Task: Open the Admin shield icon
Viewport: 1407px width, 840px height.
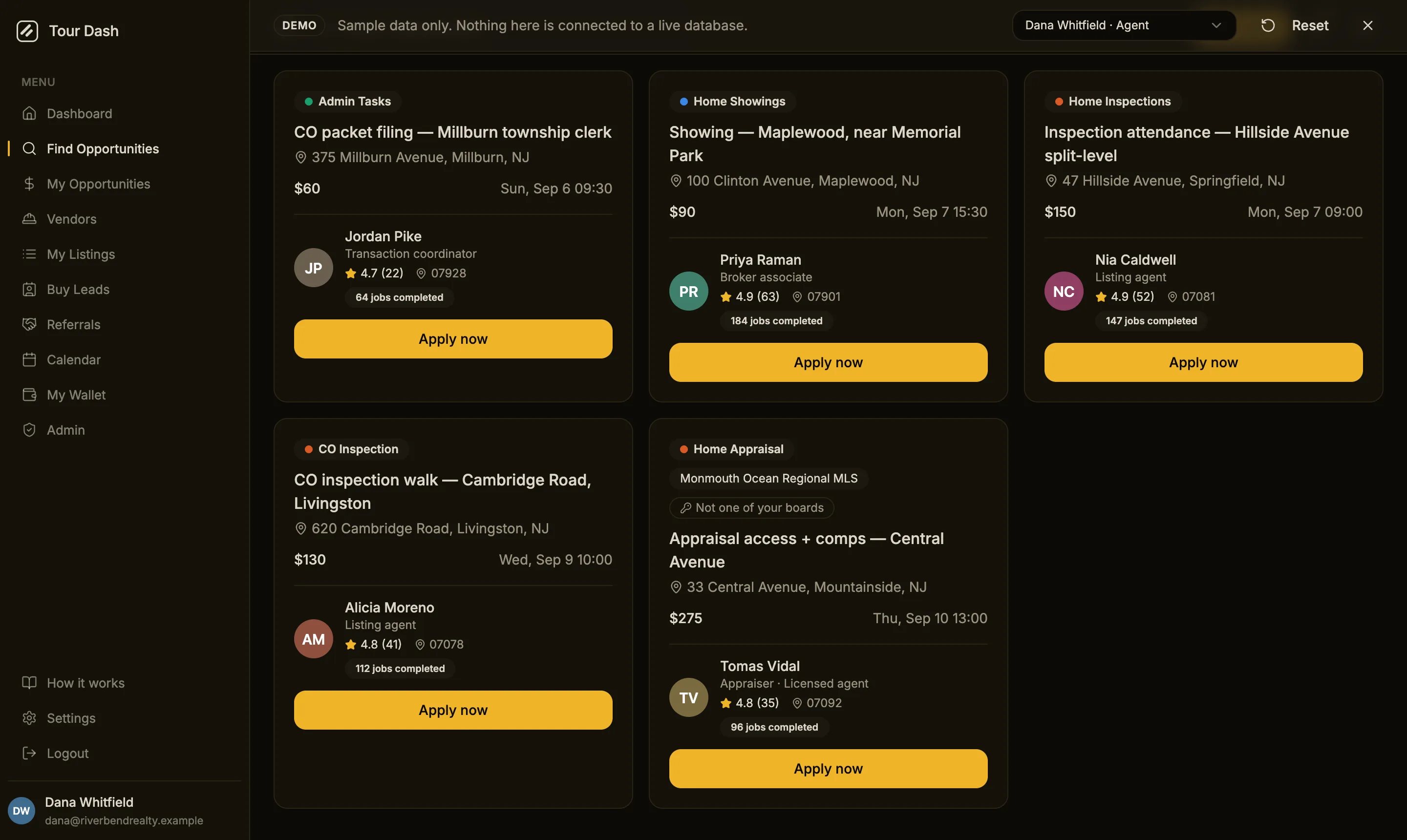Action: click(x=29, y=430)
